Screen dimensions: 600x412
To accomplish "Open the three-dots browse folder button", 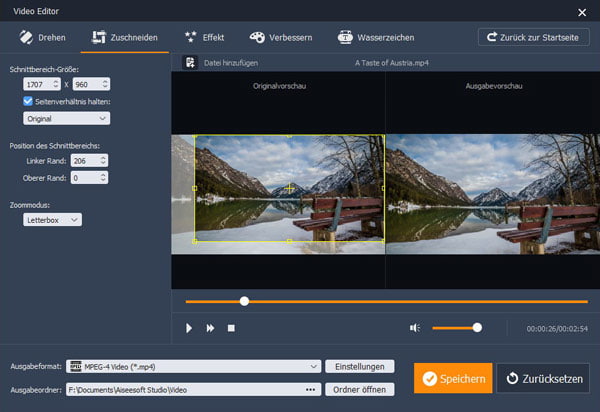I will (310, 389).
